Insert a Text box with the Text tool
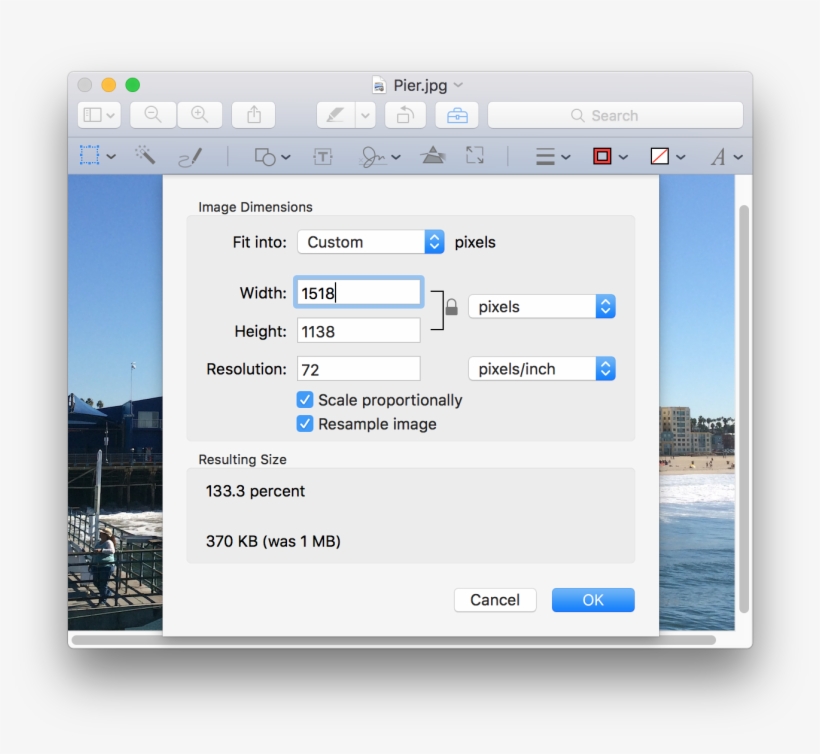 pyautogui.click(x=323, y=156)
